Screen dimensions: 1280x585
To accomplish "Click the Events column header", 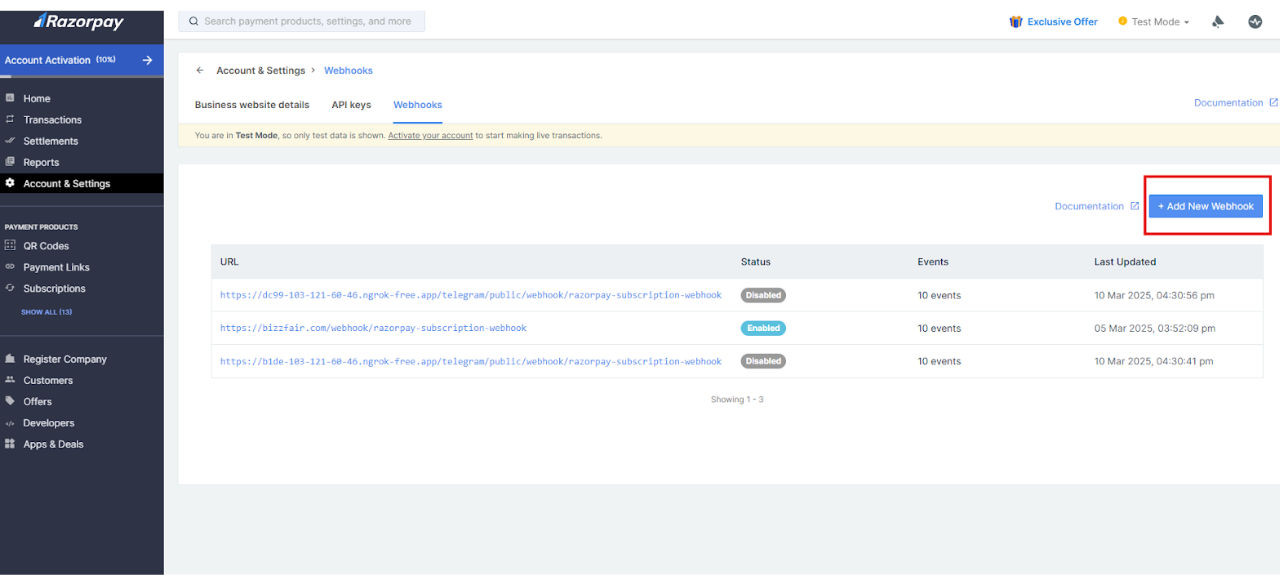I will 933,262.
